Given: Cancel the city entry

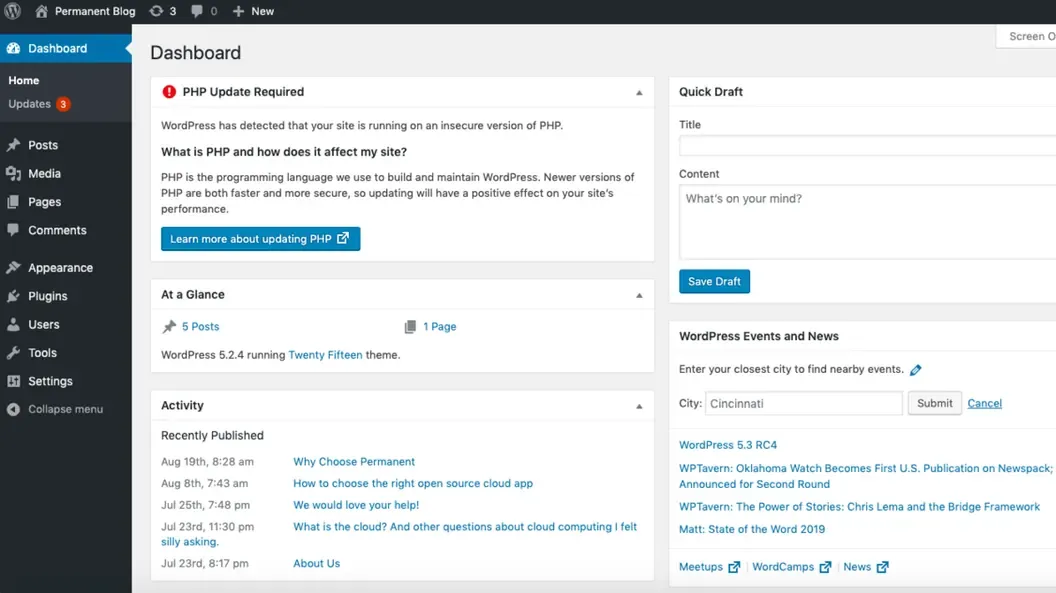Looking at the screenshot, I should [984, 403].
